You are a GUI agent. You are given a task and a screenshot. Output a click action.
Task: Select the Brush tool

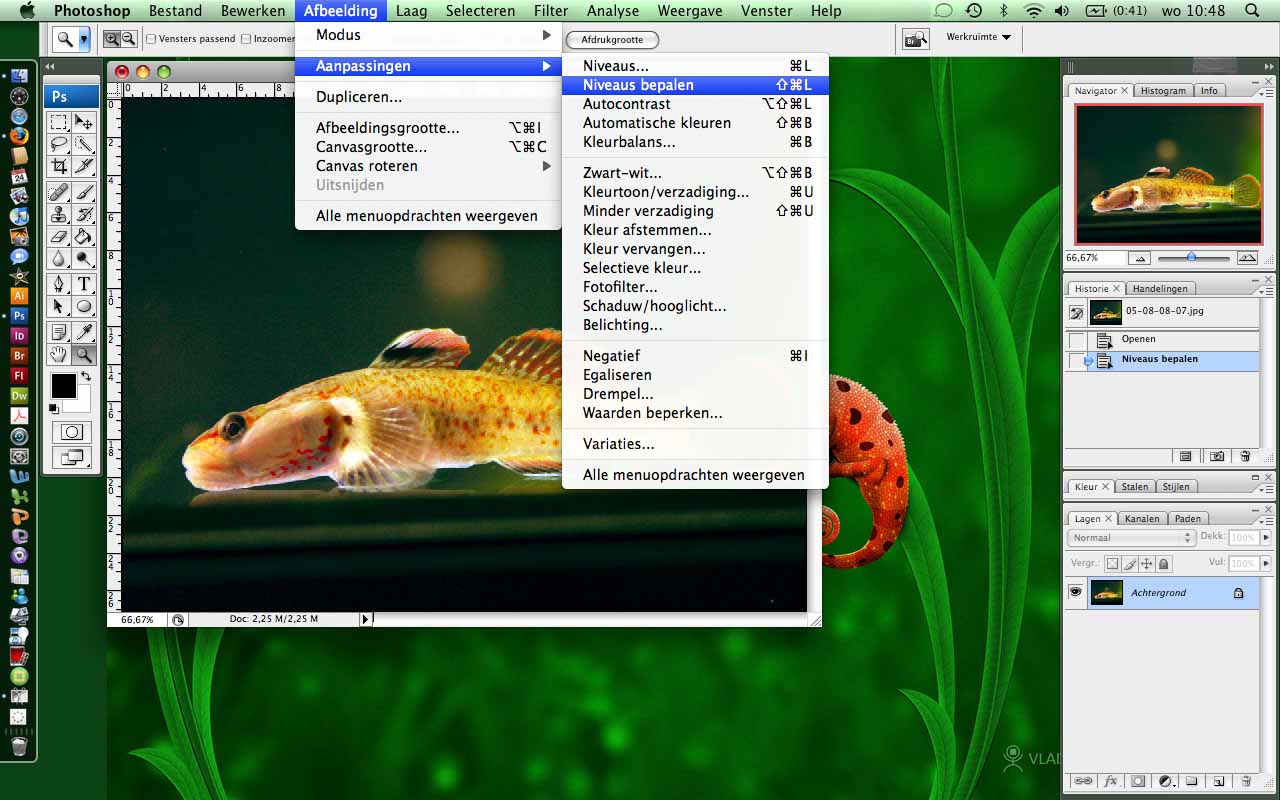click(84, 192)
